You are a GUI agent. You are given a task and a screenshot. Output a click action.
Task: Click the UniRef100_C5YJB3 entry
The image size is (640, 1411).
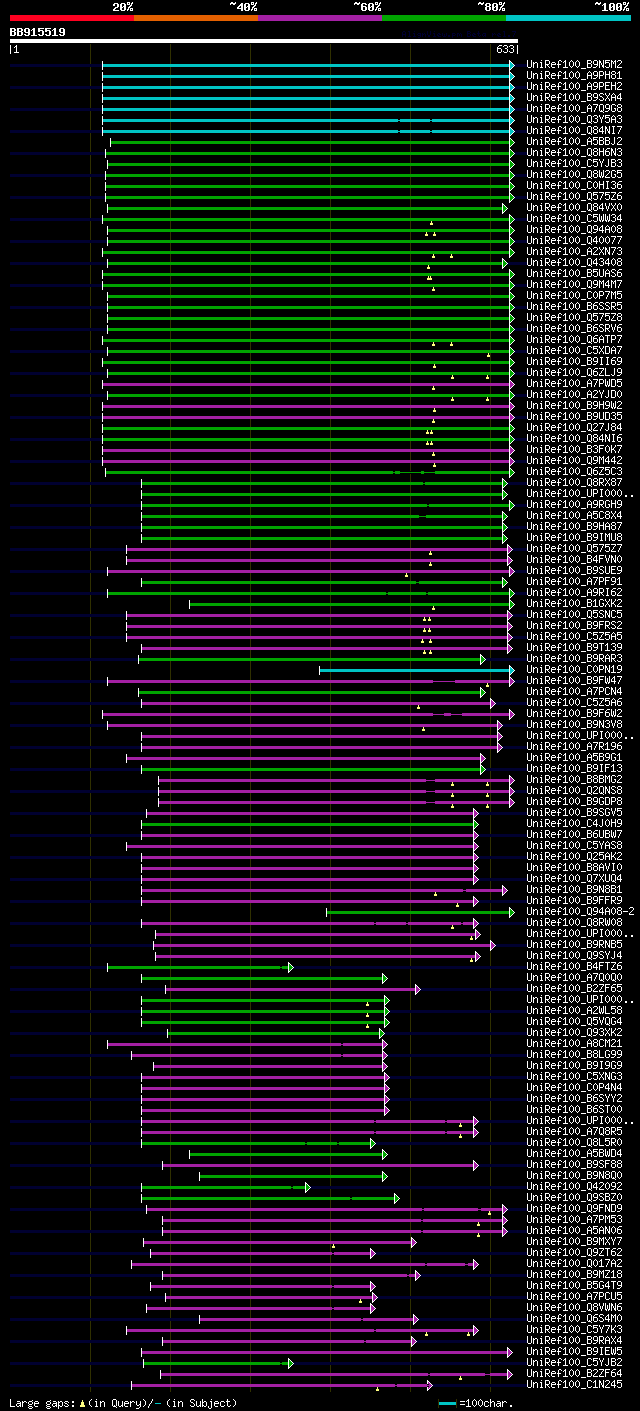point(576,164)
